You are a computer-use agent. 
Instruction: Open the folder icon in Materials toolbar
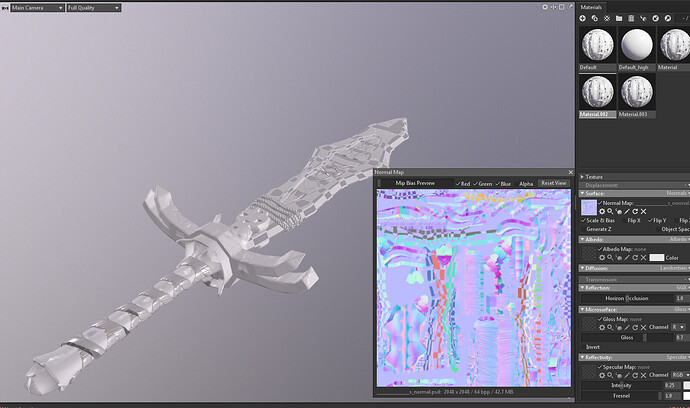(x=619, y=18)
